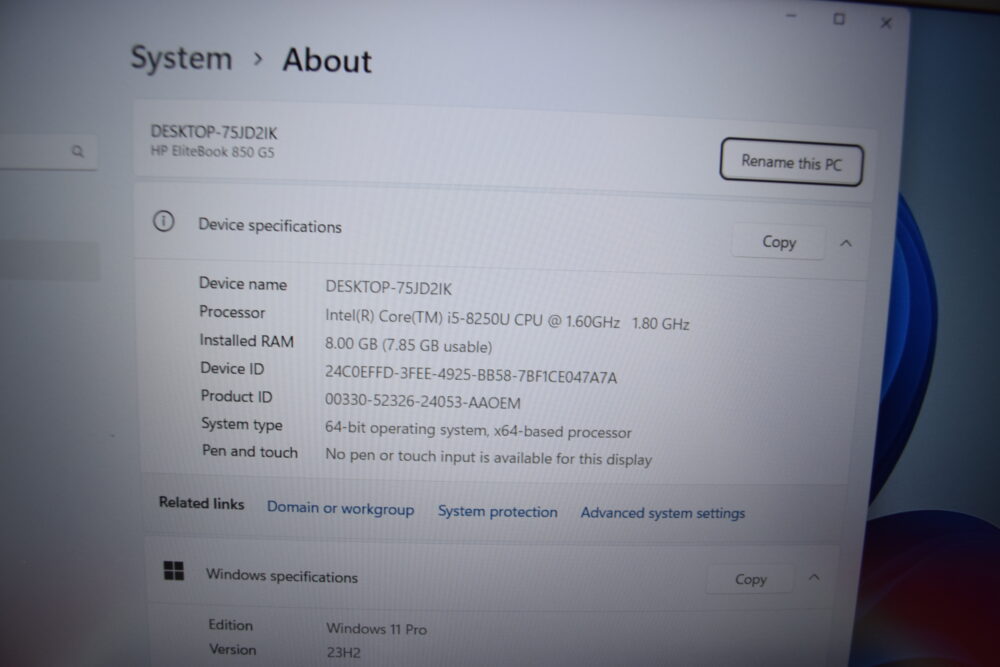The height and width of the screenshot is (667, 1000).
Task: Click the search magnifier icon
Action: 78,151
